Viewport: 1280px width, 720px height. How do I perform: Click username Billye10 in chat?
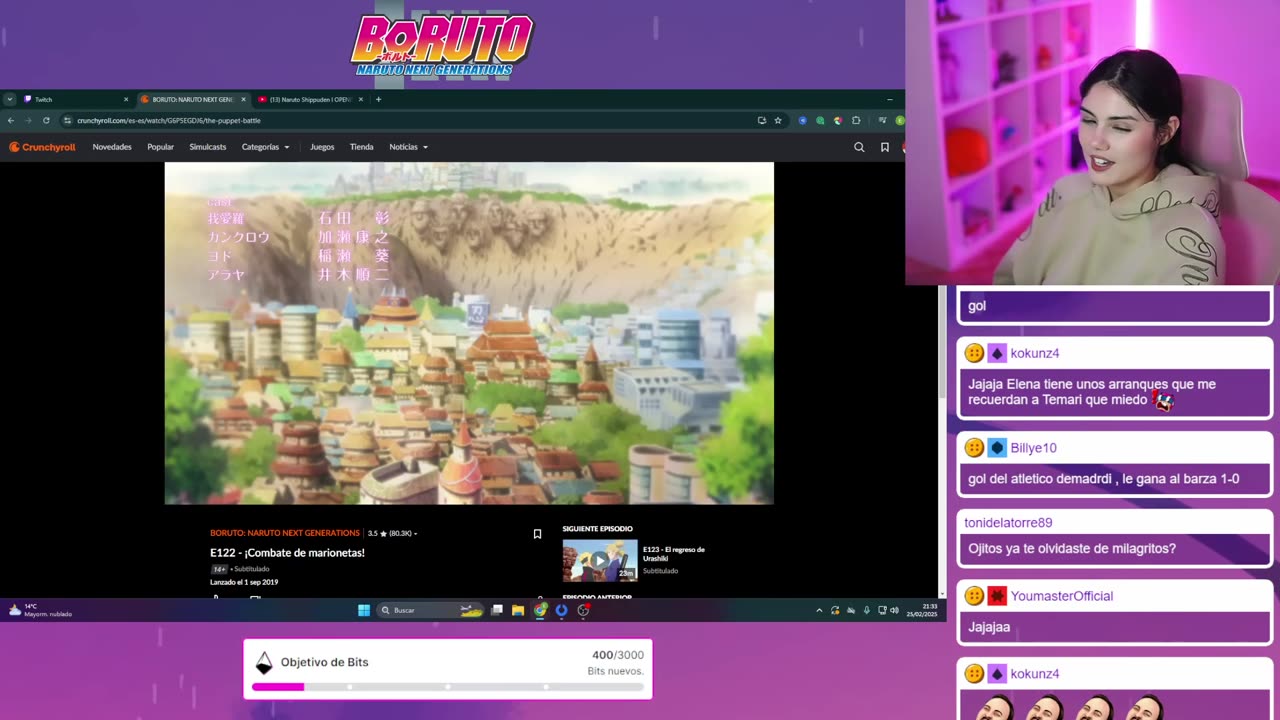coord(1033,448)
